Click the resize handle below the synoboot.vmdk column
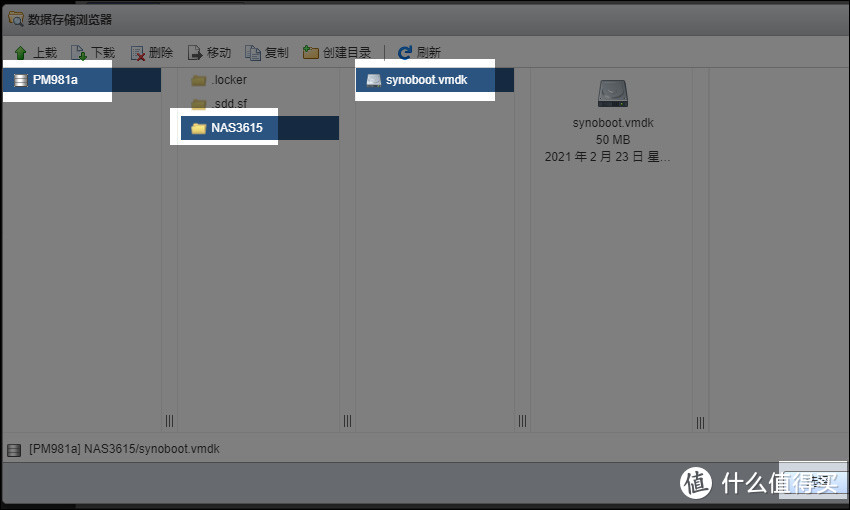 coord(522,421)
